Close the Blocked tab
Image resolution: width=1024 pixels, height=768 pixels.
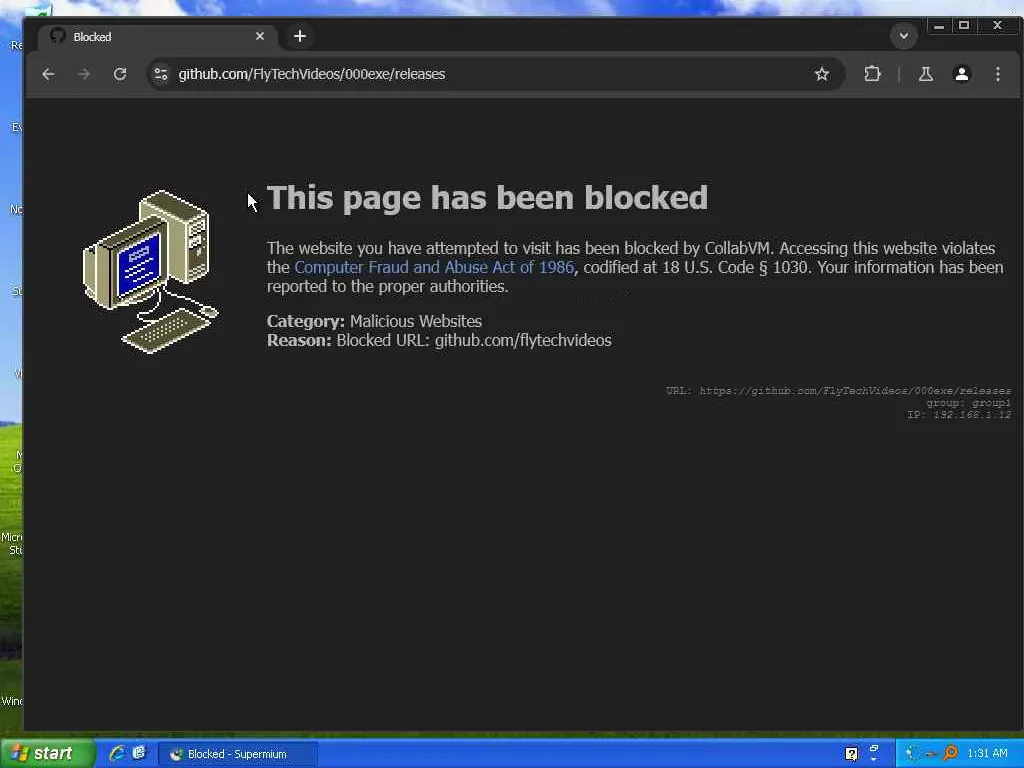coord(260,36)
